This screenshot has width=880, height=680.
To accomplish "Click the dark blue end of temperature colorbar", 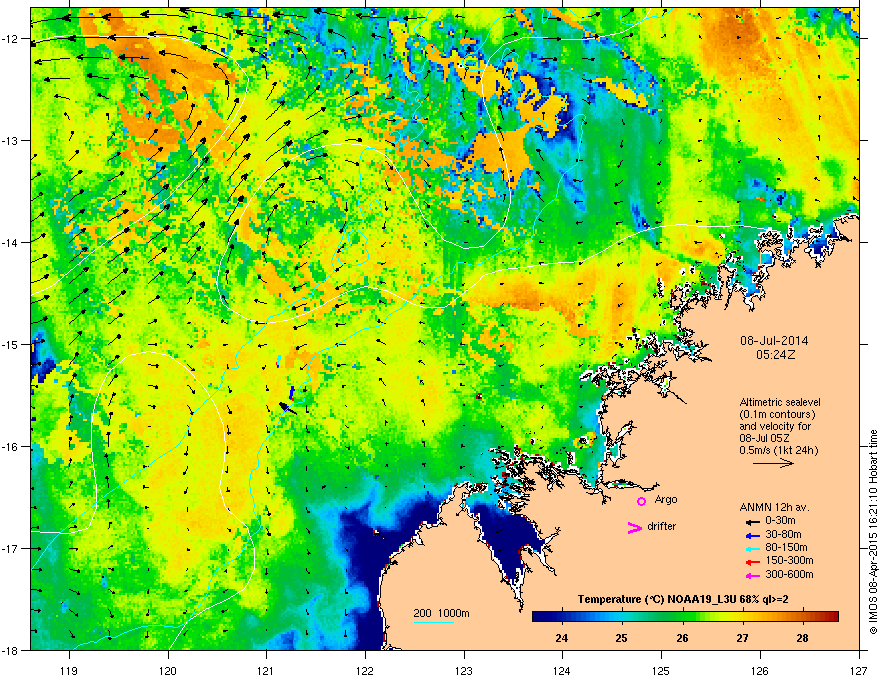I will (538, 617).
